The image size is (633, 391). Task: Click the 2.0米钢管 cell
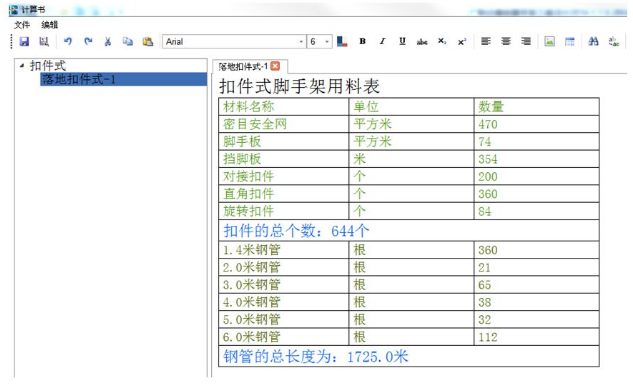pyautogui.click(x=283, y=268)
